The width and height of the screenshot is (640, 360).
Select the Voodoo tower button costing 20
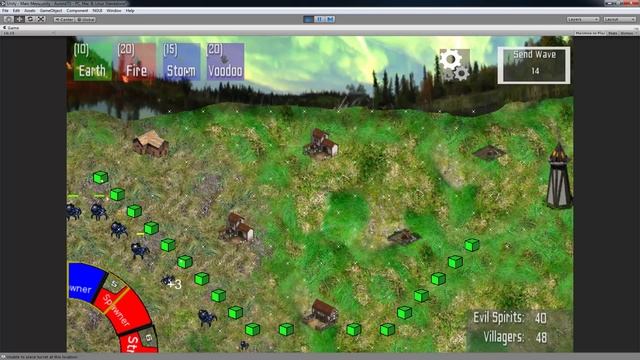pyautogui.click(x=225, y=62)
